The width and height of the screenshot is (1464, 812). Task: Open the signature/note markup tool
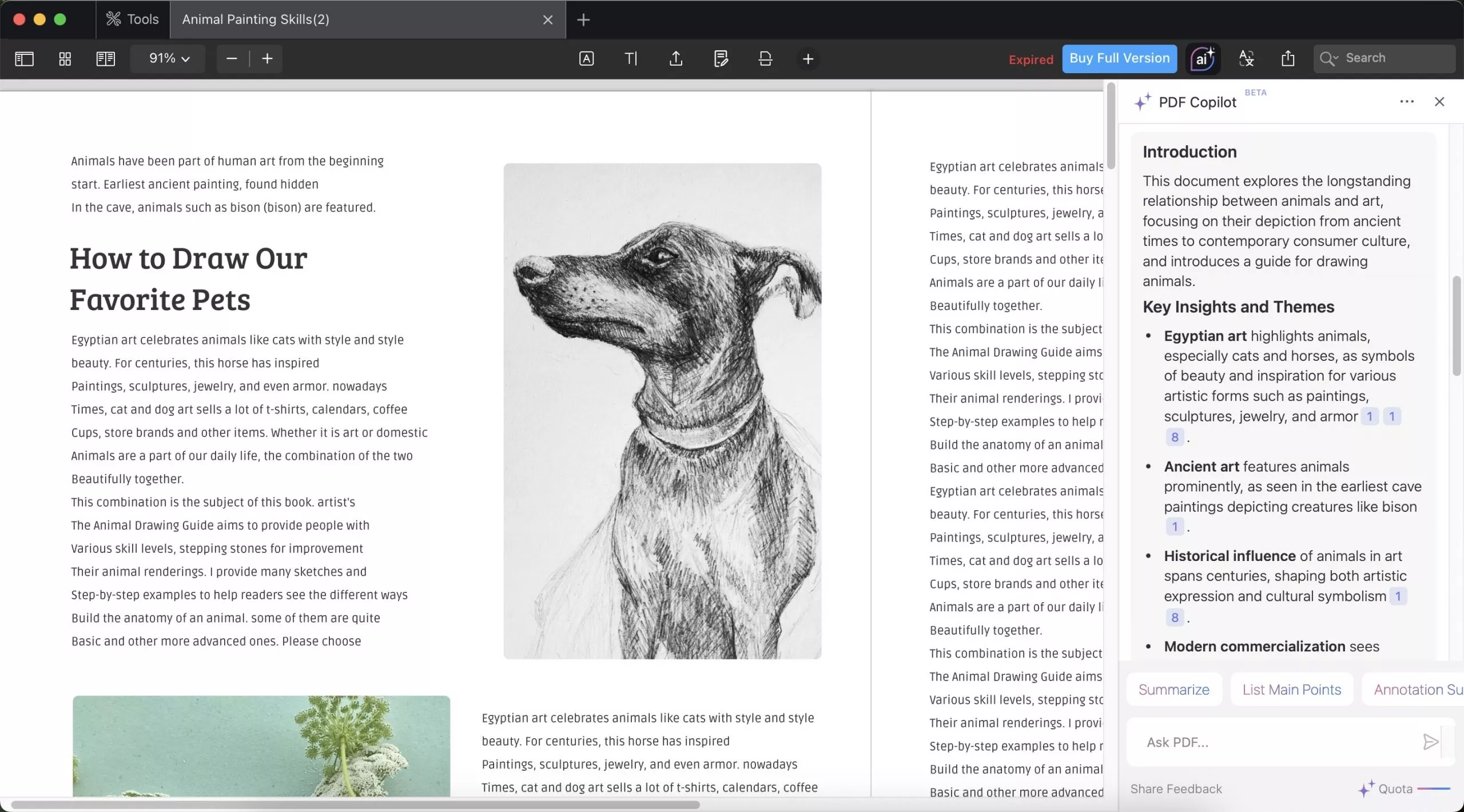click(x=721, y=59)
